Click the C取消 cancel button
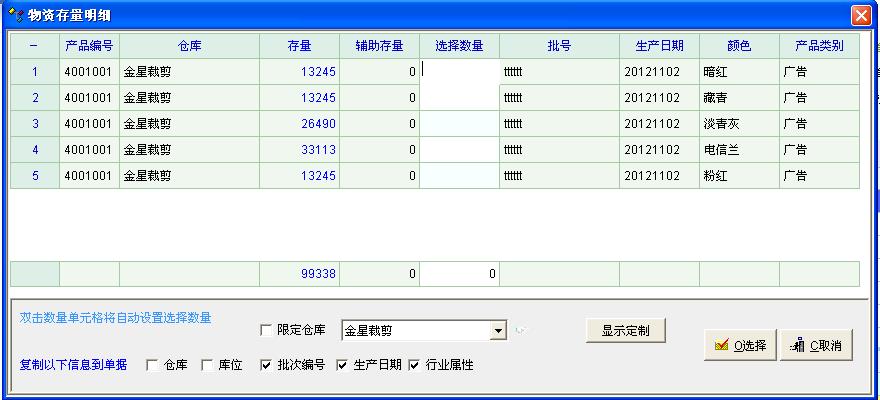The width and height of the screenshot is (880, 400). point(816,345)
